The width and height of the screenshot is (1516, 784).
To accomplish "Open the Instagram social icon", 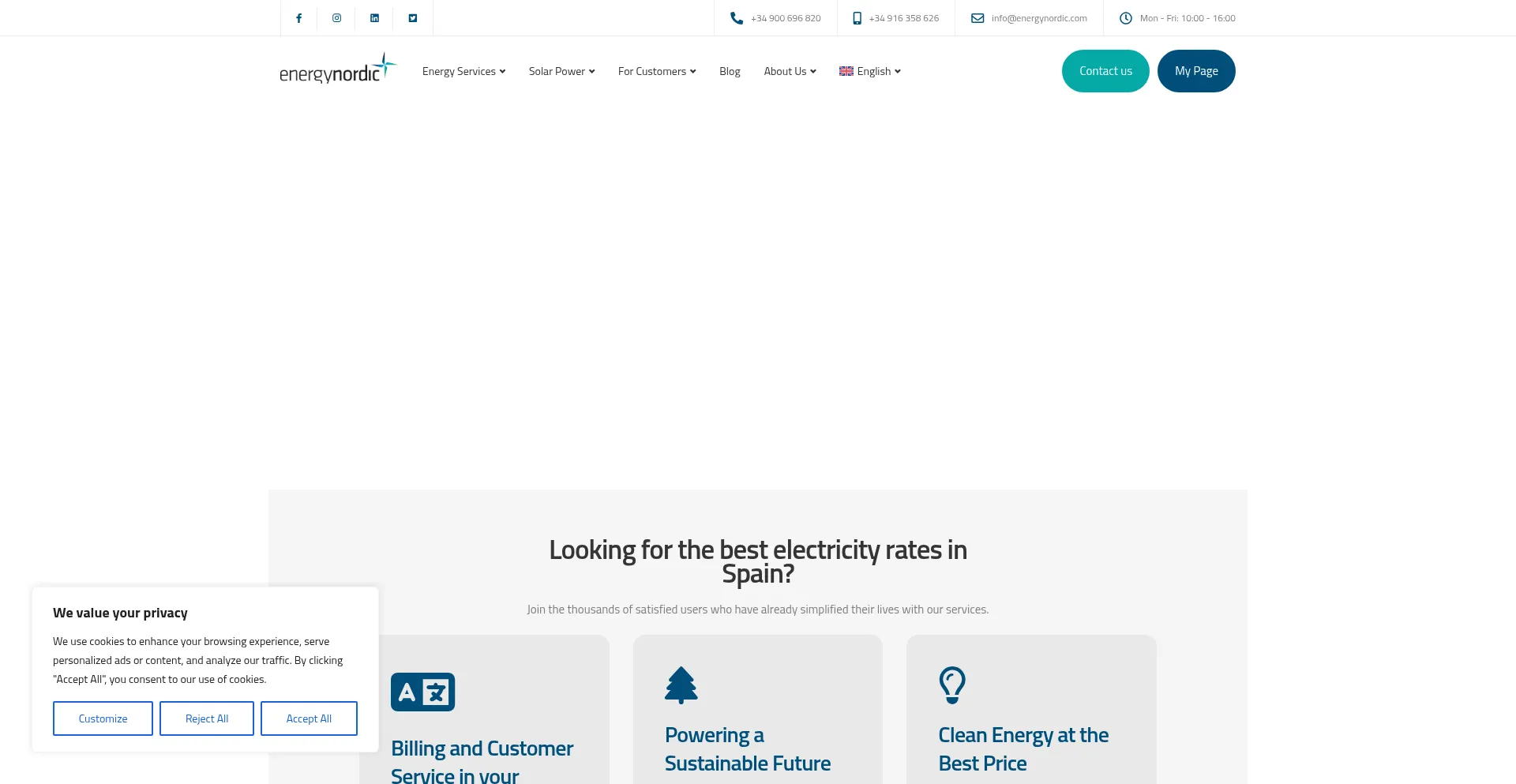I will point(336,18).
